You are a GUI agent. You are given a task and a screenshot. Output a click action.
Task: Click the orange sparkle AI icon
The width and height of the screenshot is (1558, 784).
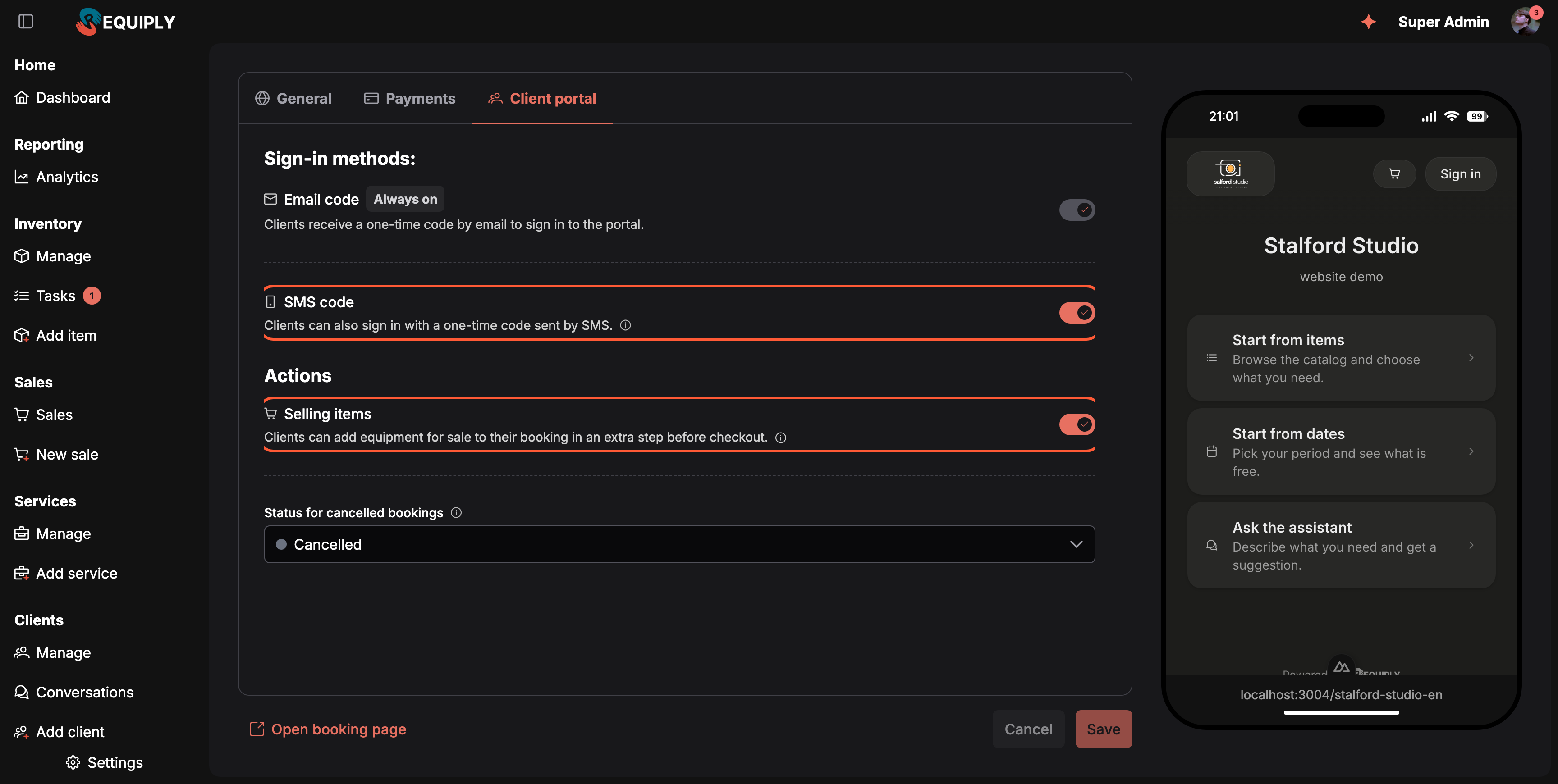click(x=1368, y=22)
